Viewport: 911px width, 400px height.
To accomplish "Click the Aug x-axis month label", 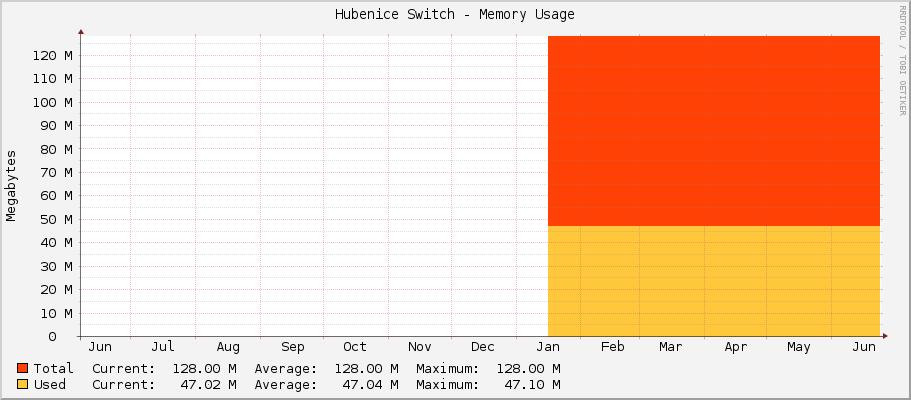I will [x=228, y=347].
